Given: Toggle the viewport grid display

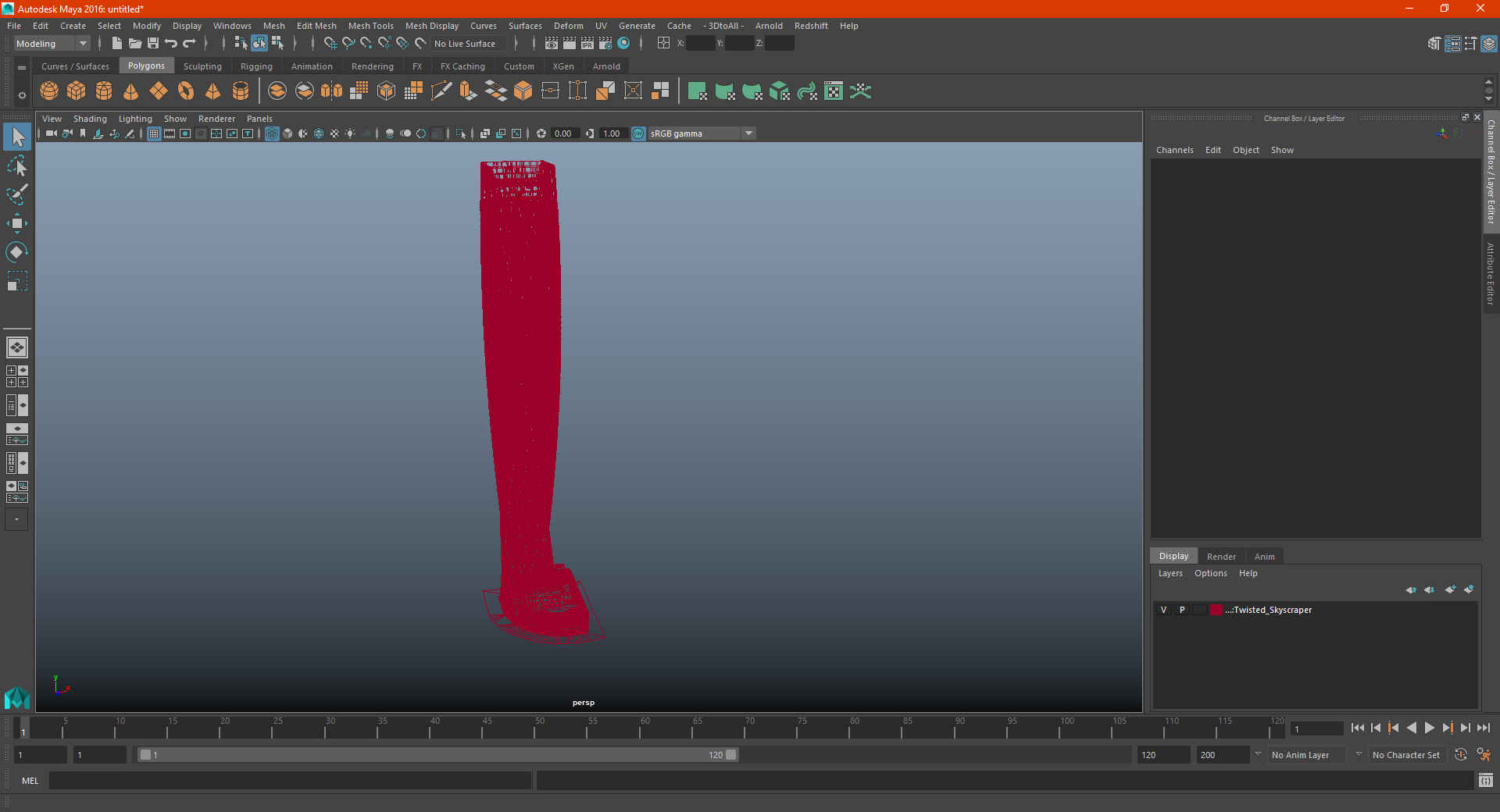Looking at the screenshot, I should pyautogui.click(x=154, y=134).
